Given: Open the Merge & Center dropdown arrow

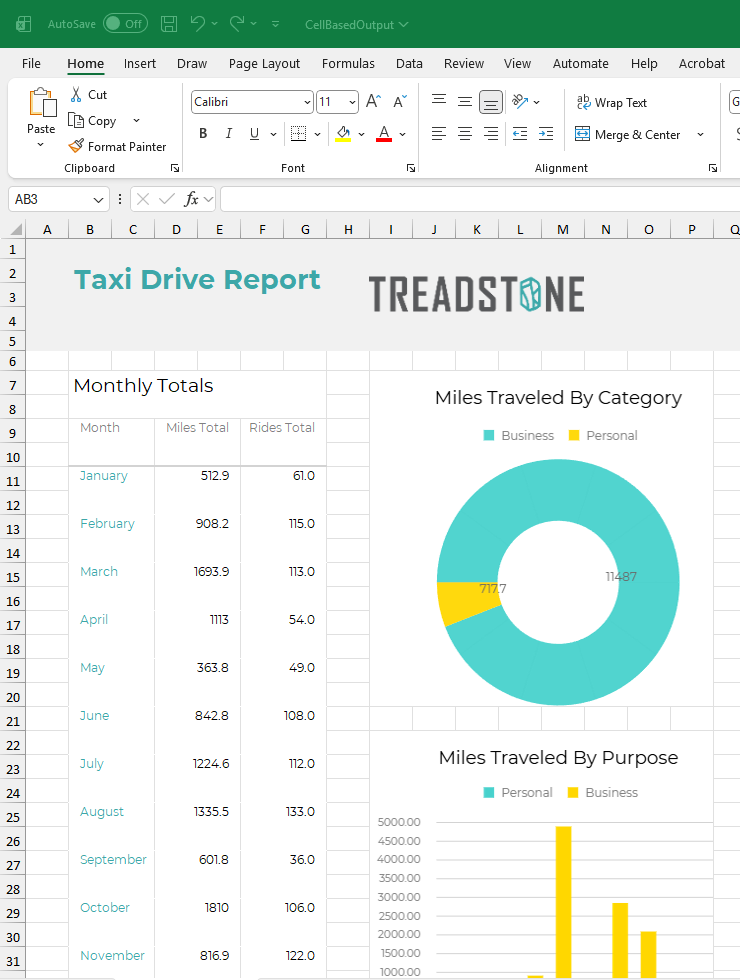Looking at the screenshot, I should tap(700, 135).
